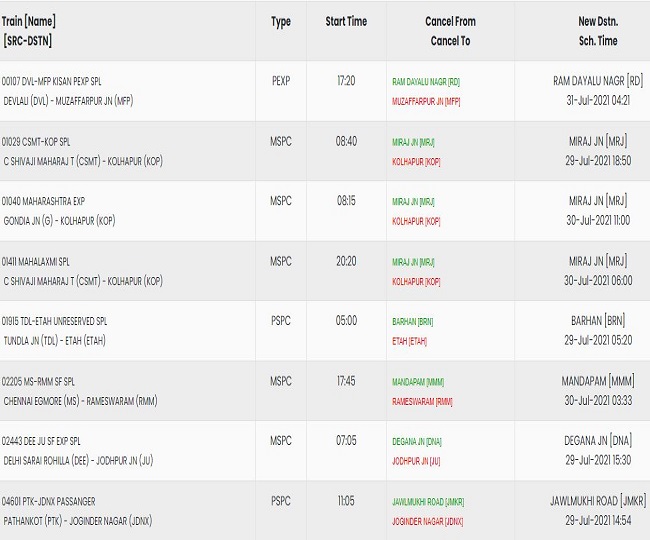The image size is (650, 540).
Task: Open the 02205 MS-RMM SF SPL entry
Action: coord(38,382)
